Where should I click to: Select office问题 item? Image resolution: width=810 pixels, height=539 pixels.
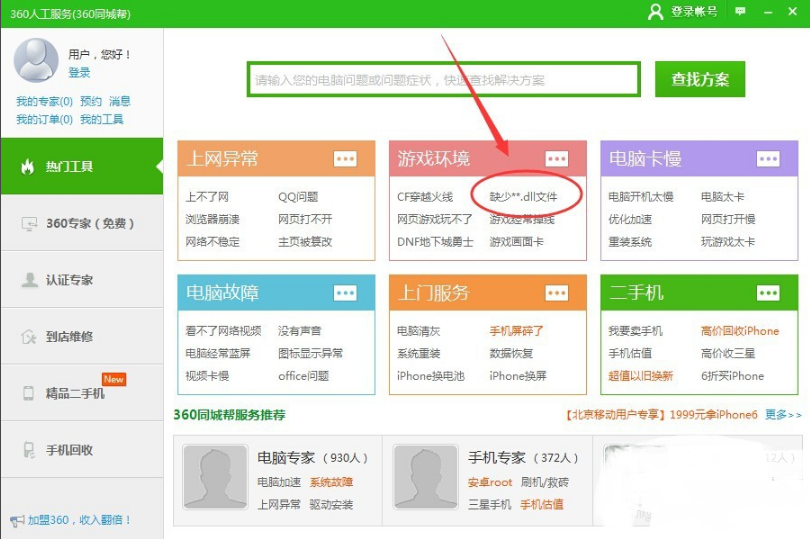click(303, 376)
